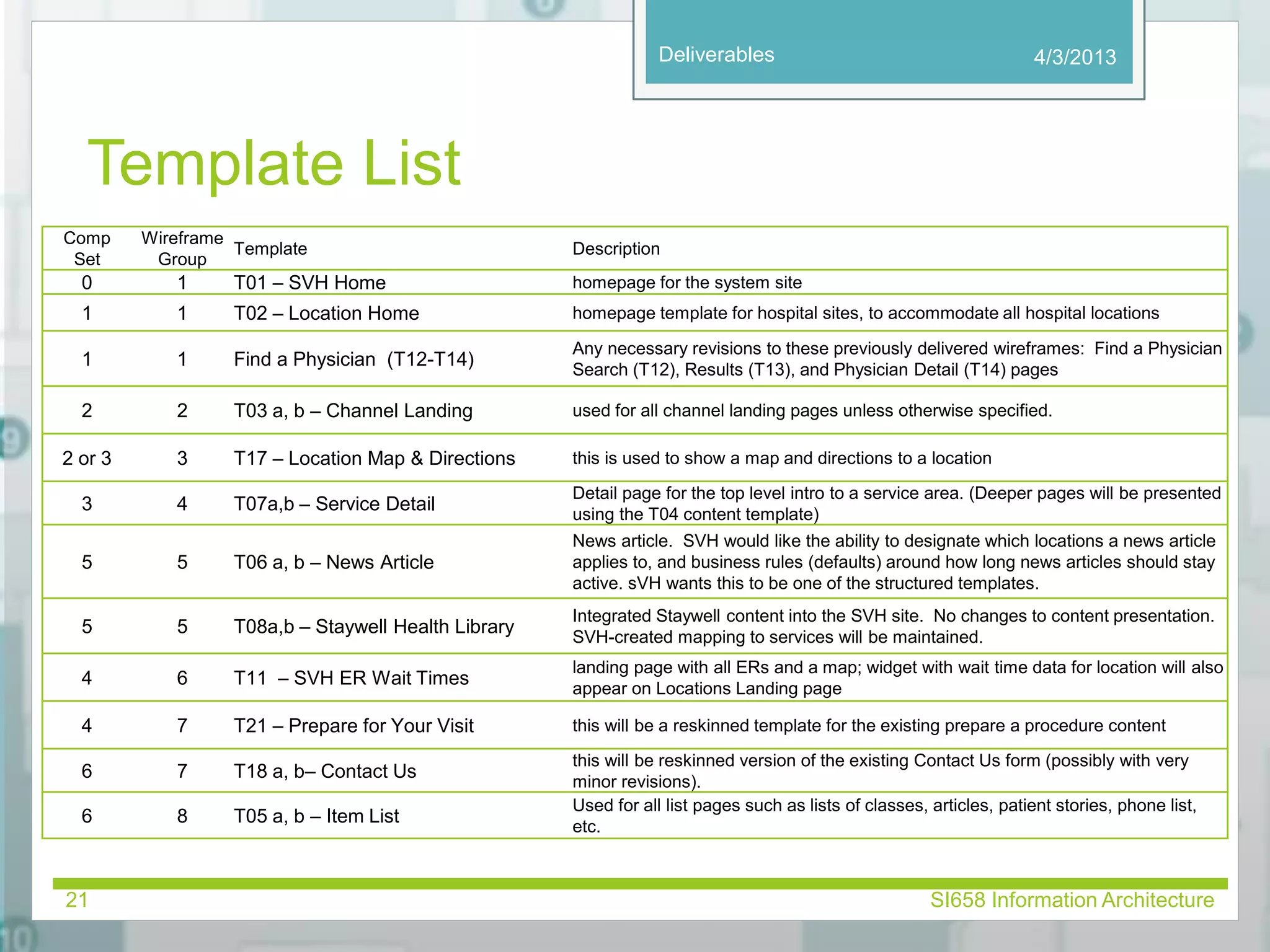
Task: Select 'T17 – Location Map & Directions' cell
Action: 375,458
